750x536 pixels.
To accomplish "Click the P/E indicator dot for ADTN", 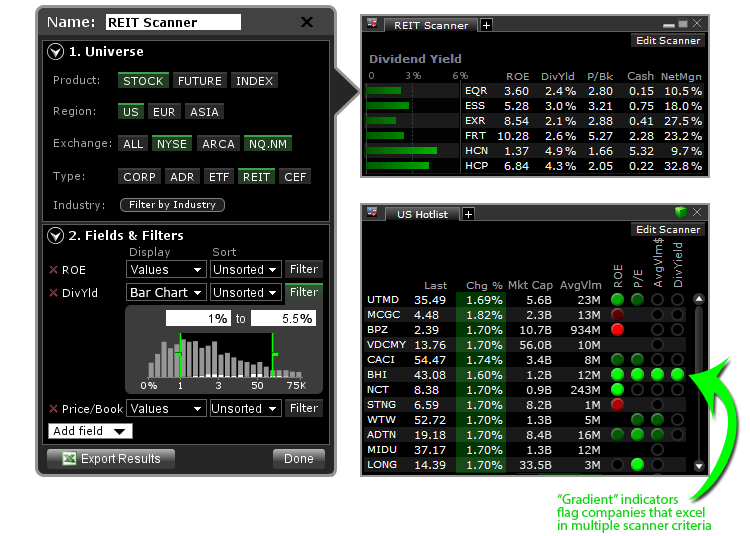I will (637, 435).
